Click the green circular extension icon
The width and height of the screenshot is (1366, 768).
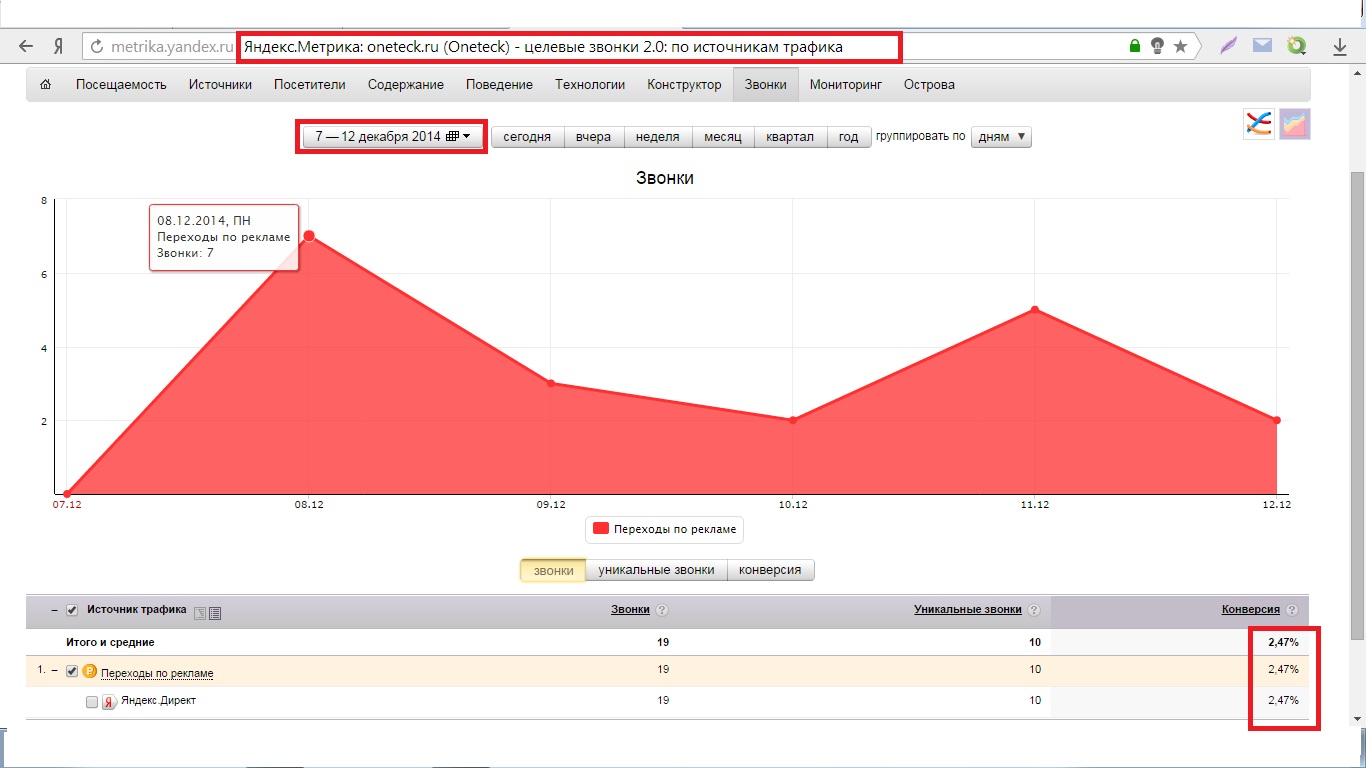click(1297, 46)
